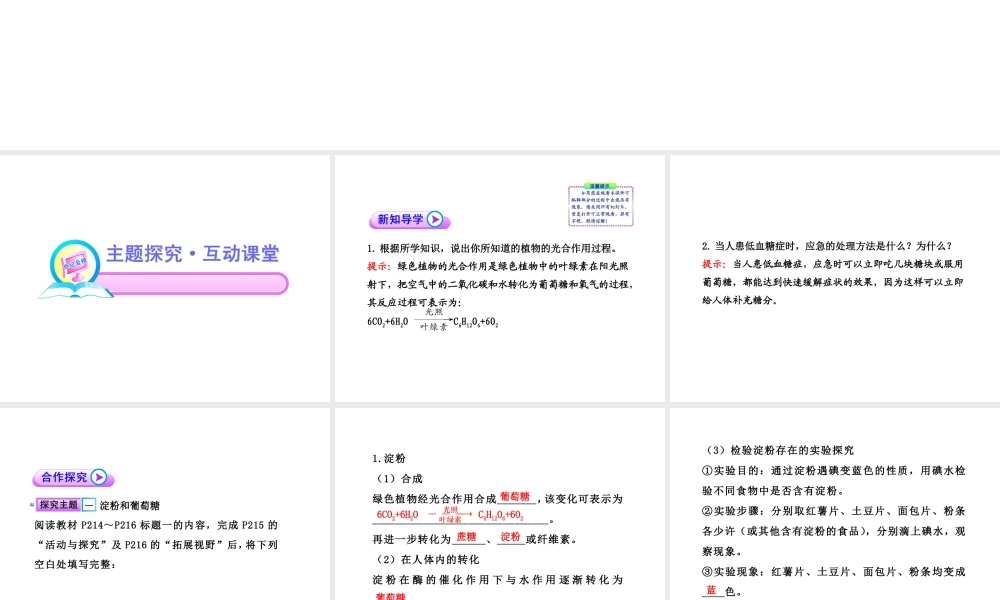Click the red 提示 label under question 1

click(x=379, y=266)
